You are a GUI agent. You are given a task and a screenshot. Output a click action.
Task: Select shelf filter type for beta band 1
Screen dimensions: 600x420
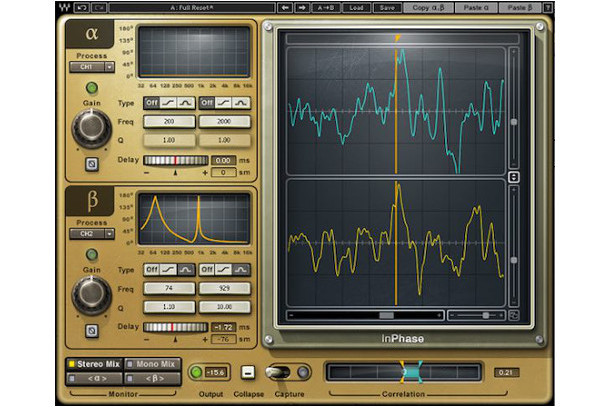click(x=168, y=270)
